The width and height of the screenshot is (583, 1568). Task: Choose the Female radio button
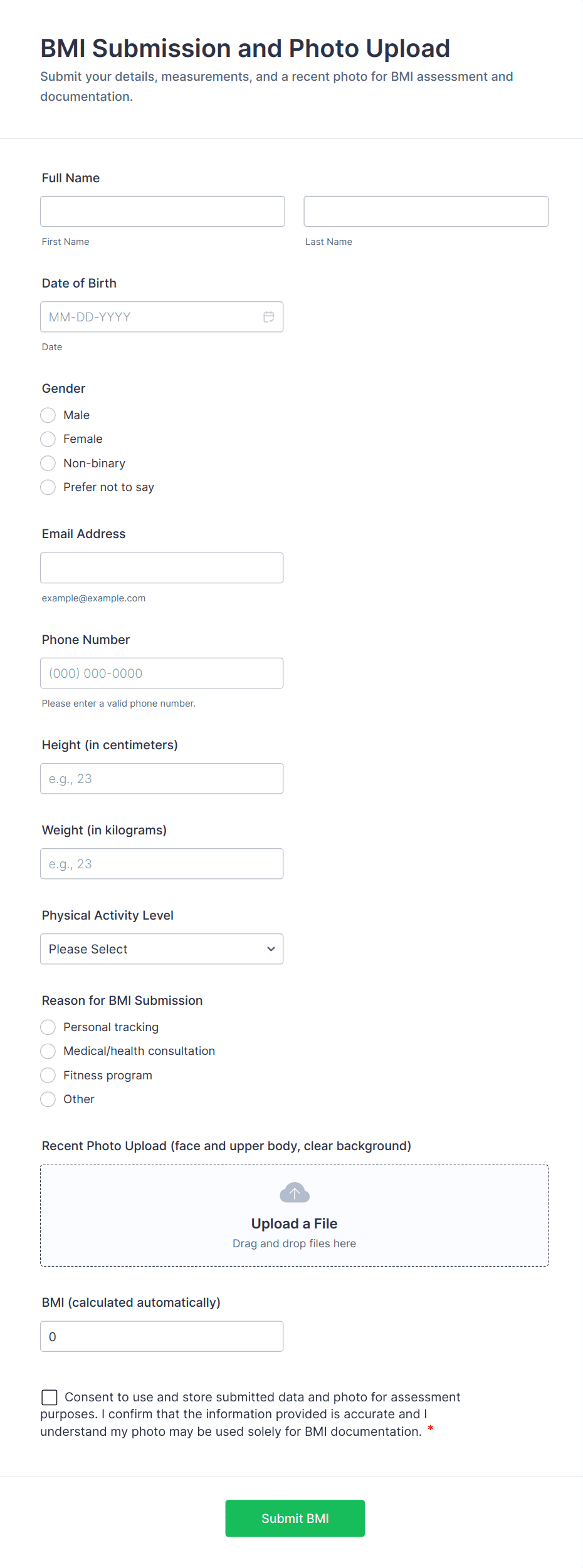(48, 439)
